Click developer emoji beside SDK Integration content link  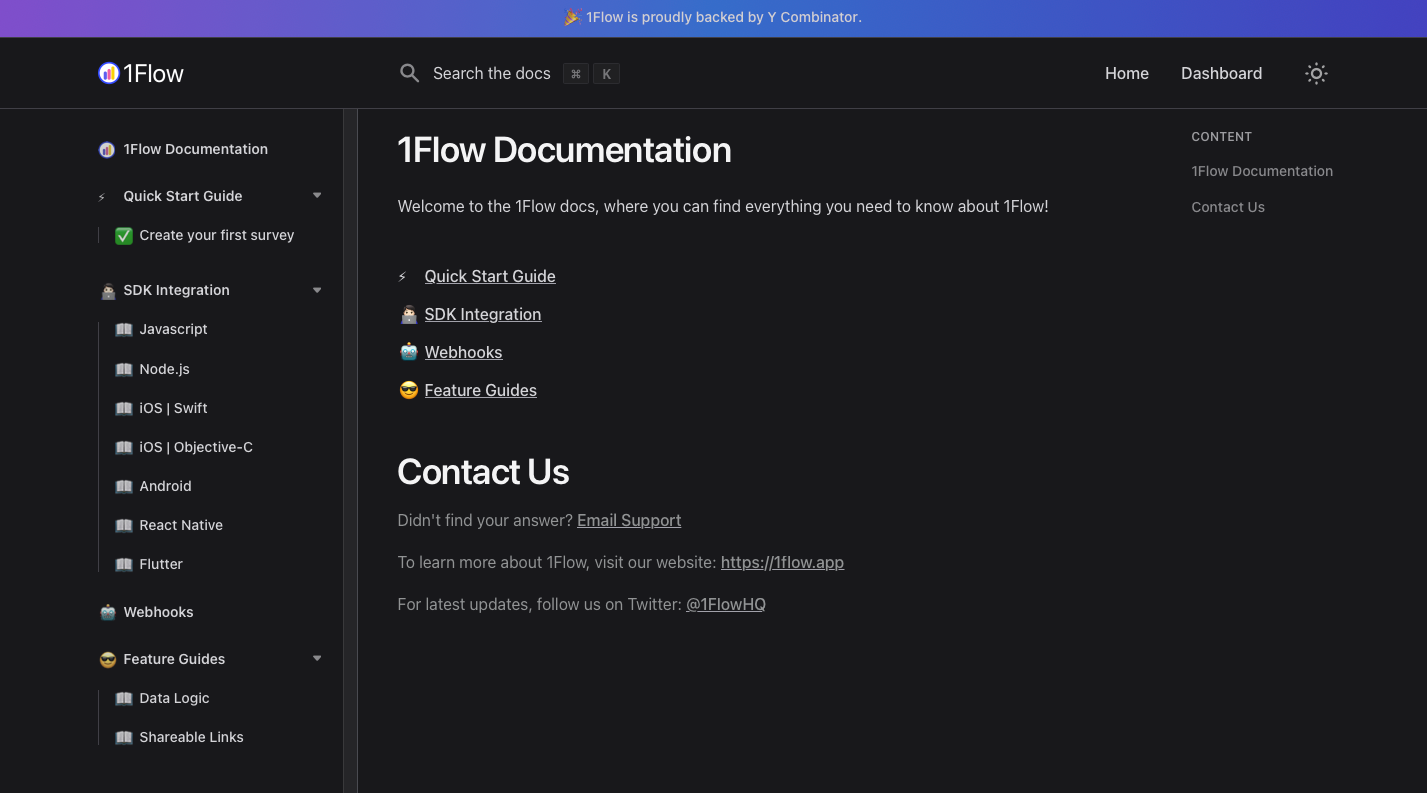point(408,315)
